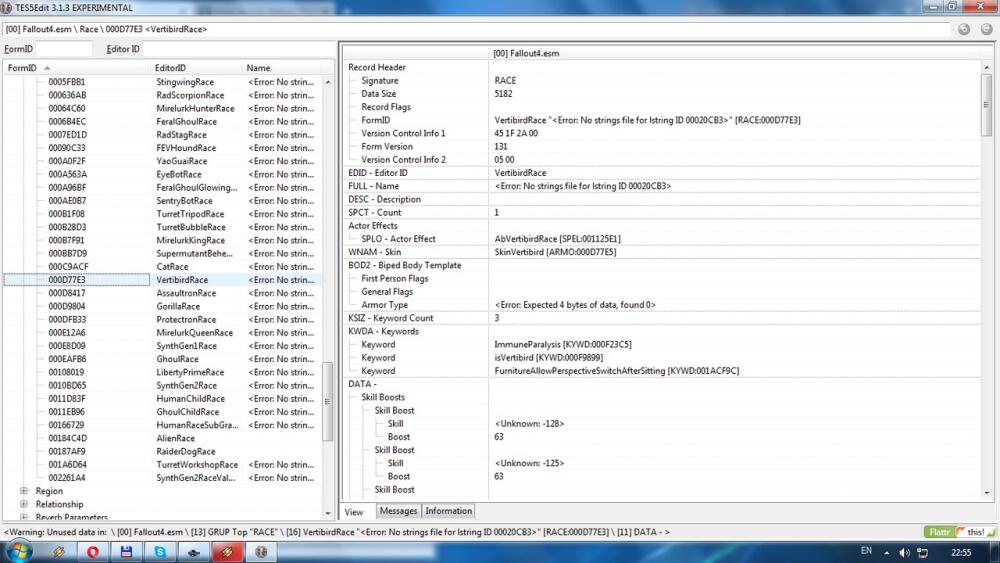
Task: Select the CatRace record
Action: [172, 267]
